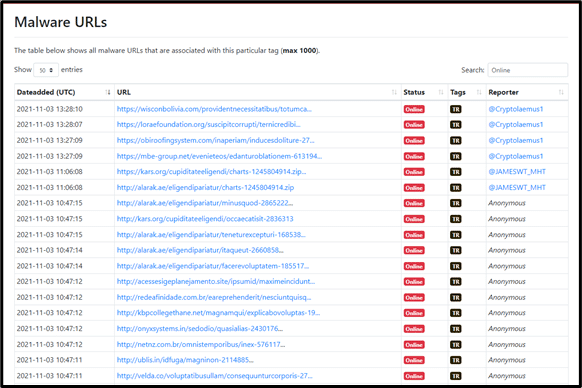Image resolution: width=582 pixels, height=388 pixels.
Task: Click TR tag in redeafinidade row
Action: coord(456,298)
